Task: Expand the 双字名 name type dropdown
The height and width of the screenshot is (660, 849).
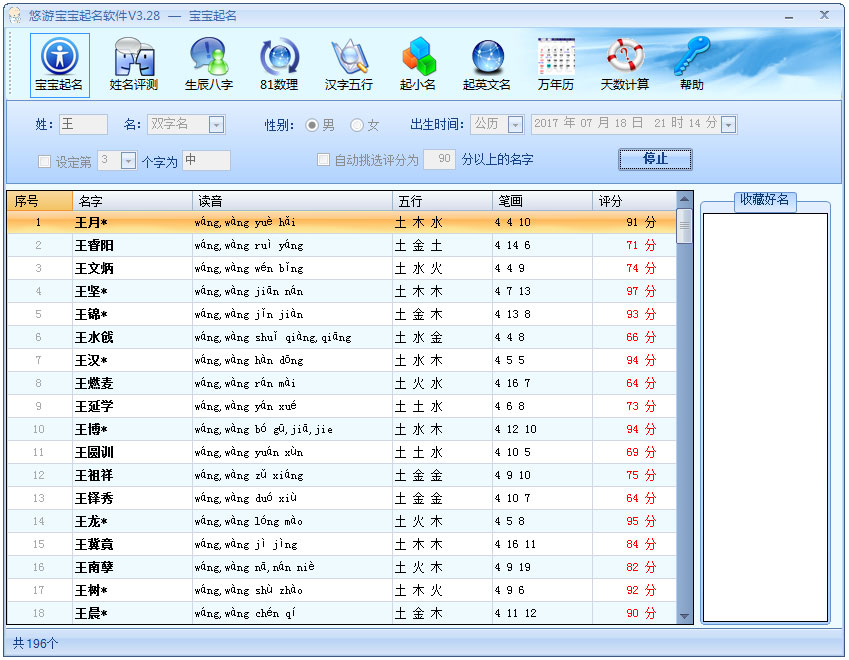Action: pos(216,125)
